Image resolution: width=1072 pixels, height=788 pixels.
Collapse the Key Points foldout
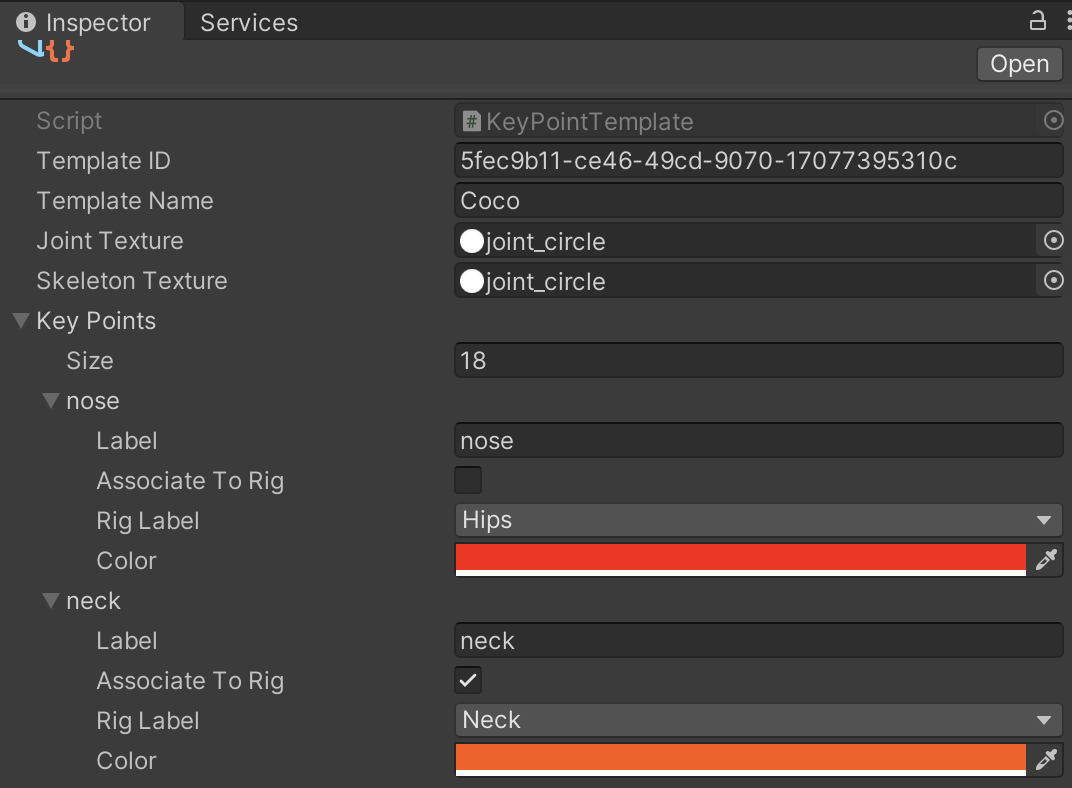click(x=20, y=321)
